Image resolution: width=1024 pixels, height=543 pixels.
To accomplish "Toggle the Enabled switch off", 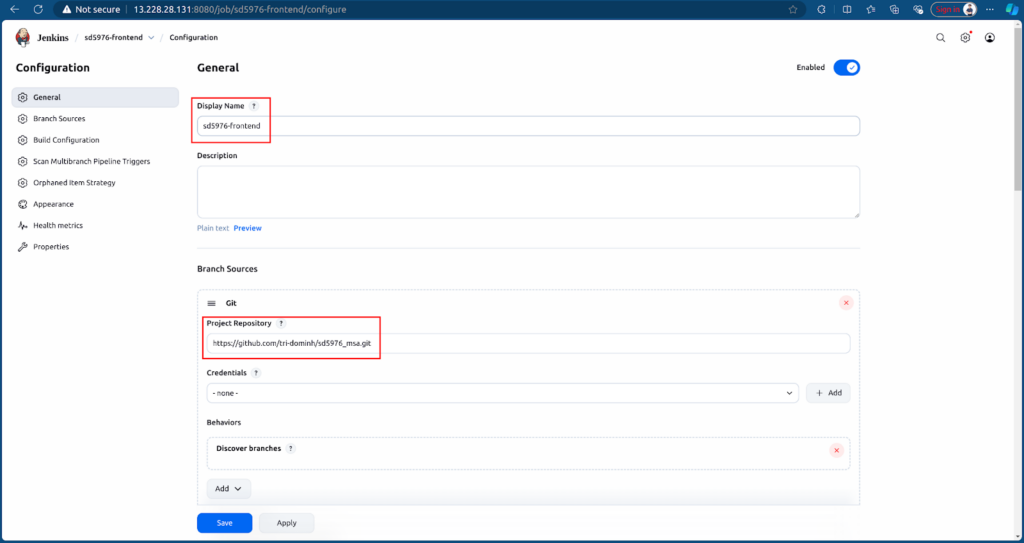I will coord(846,68).
